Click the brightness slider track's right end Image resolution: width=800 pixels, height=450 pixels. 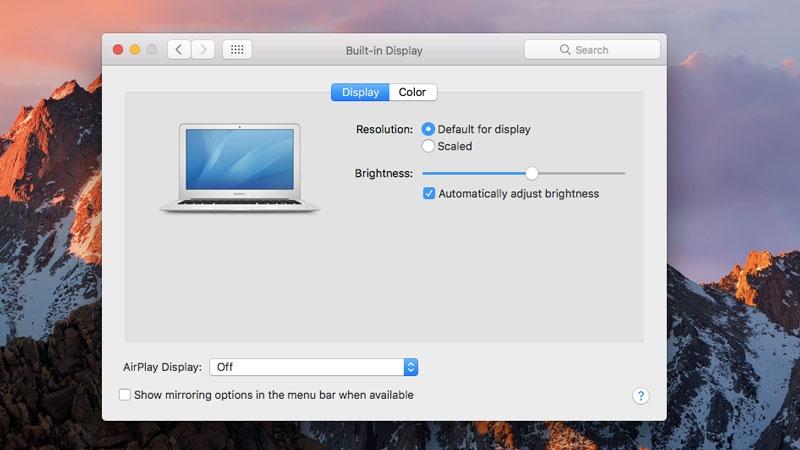coord(623,173)
